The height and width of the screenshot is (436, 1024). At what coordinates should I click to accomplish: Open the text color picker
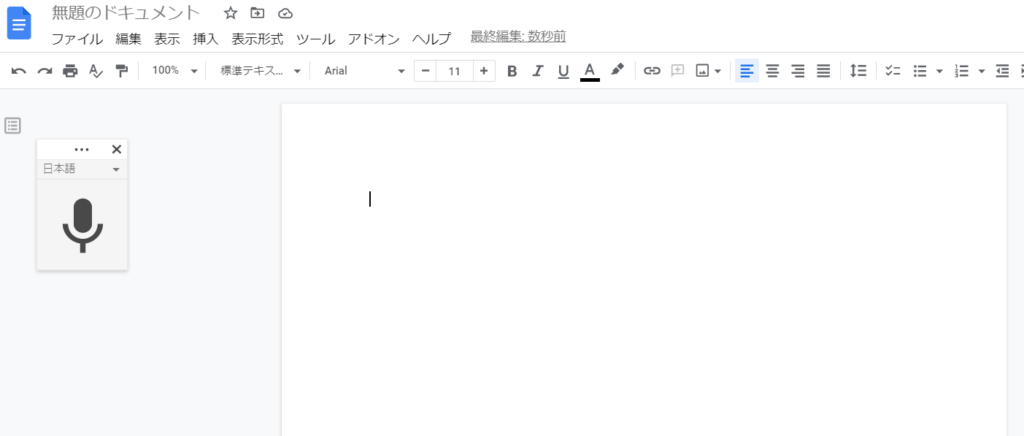pyautogui.click(x=590, y=71)
